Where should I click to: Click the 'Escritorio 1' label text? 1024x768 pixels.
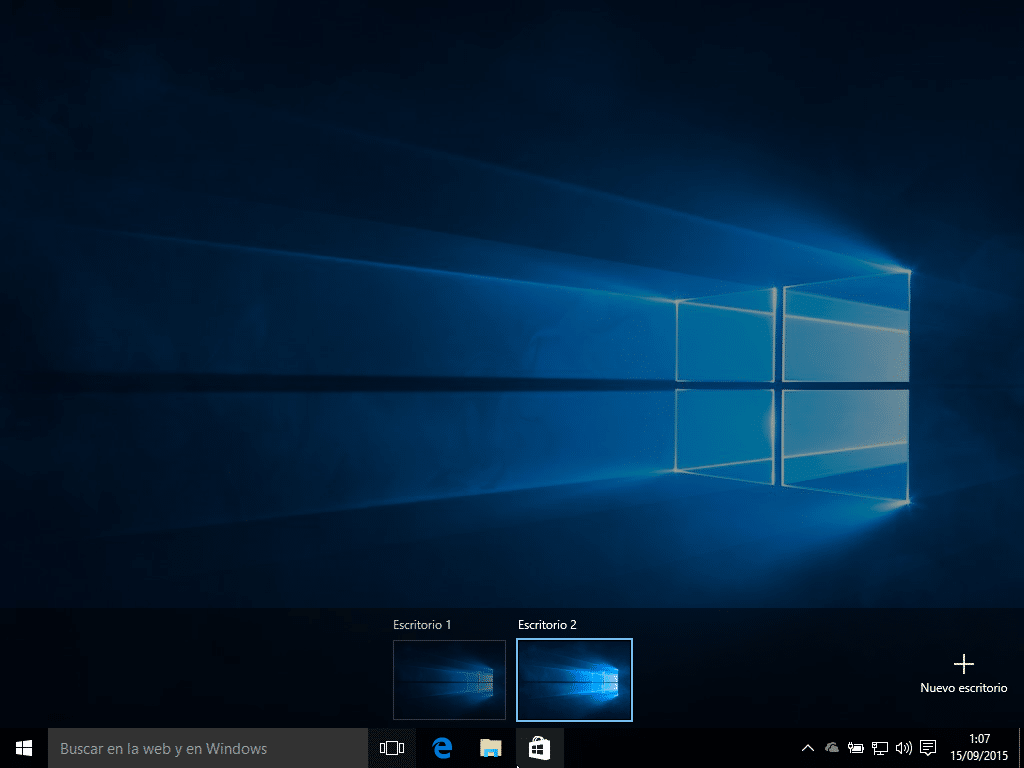point(422,625)
